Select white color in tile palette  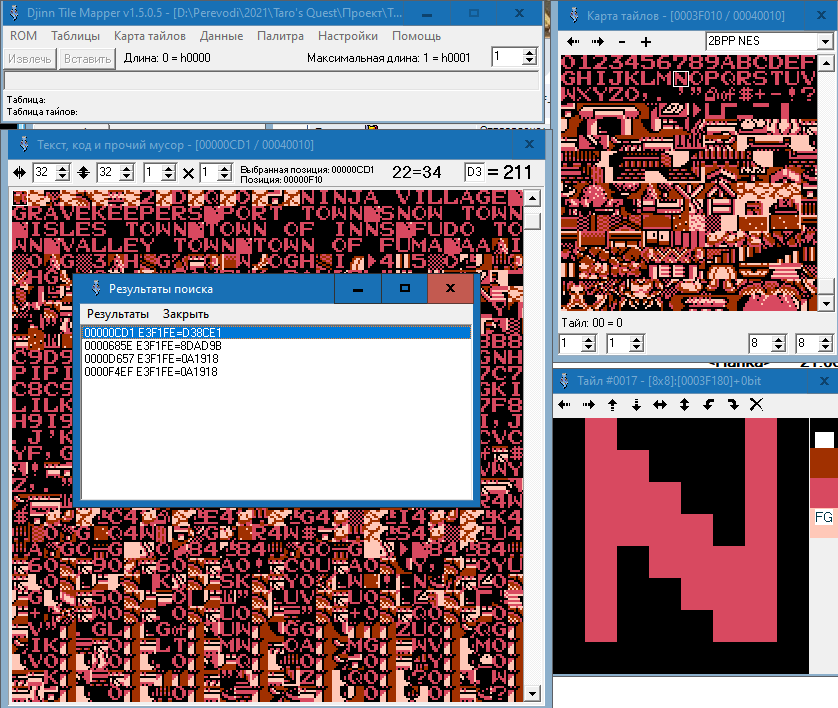824,439
